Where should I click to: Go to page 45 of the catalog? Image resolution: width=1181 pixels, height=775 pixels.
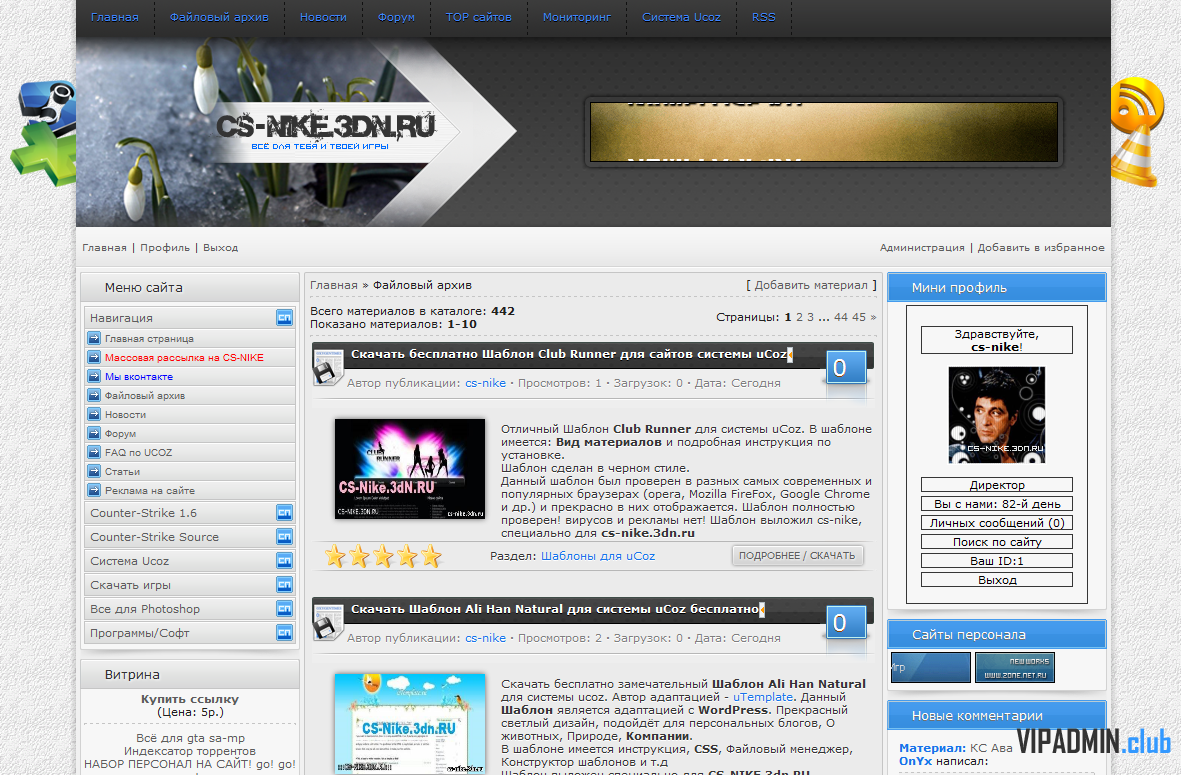pyautogui.click(x=859, y=317)
